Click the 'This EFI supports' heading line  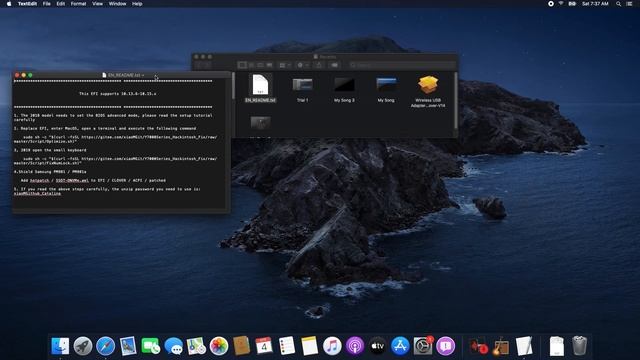tap(118, 94)
